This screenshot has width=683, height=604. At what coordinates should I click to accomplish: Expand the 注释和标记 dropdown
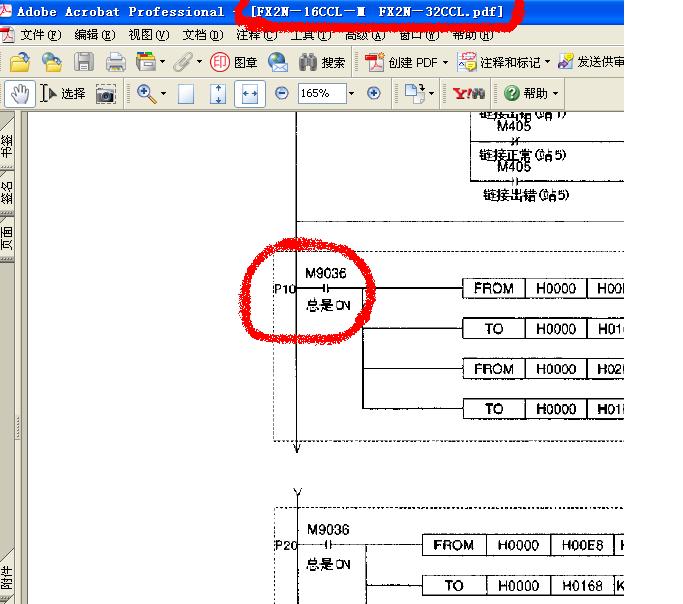pos(548,62)
